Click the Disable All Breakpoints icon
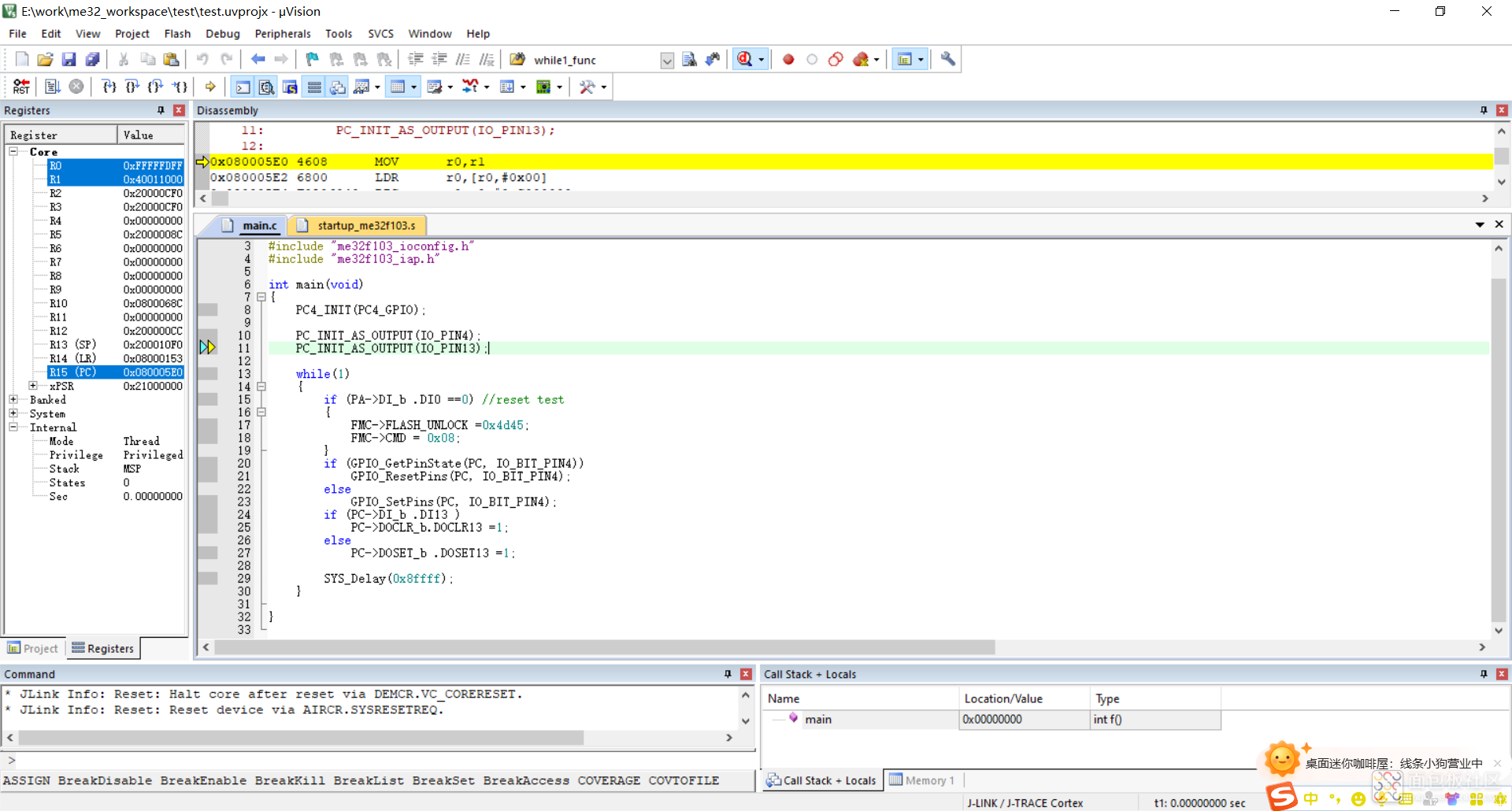 tap(836, 59)
